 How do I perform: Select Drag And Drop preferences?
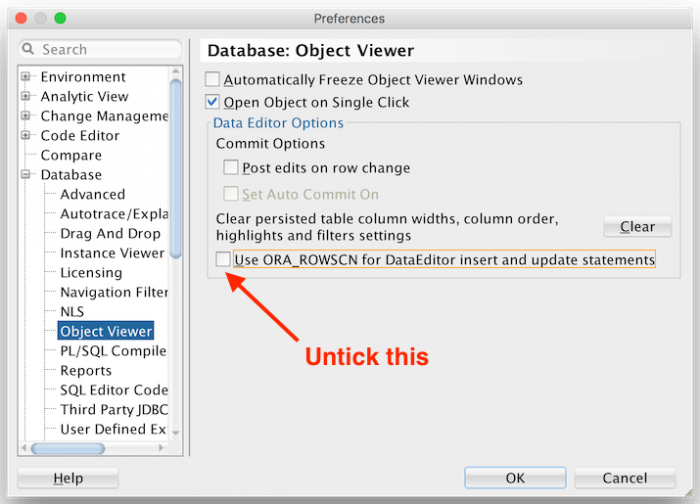[110, 234]
